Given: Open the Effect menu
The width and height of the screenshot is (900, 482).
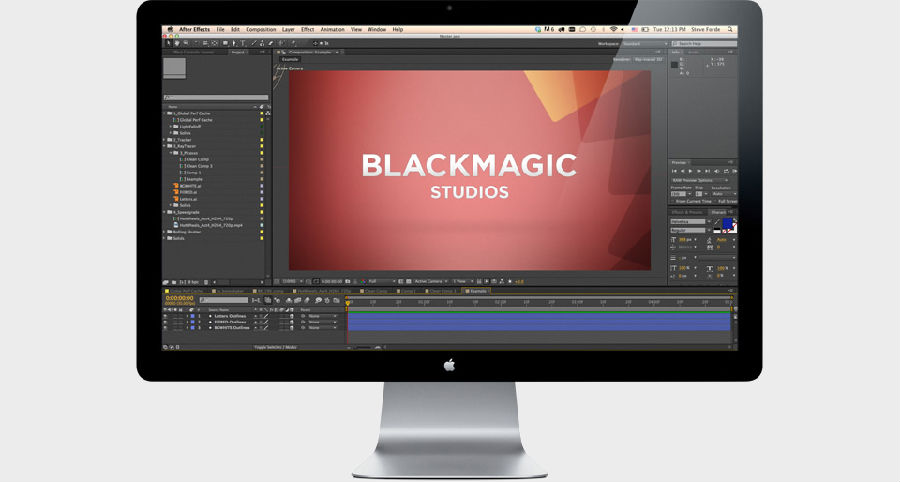Looking at the screenshot, I should coord(307,30).
